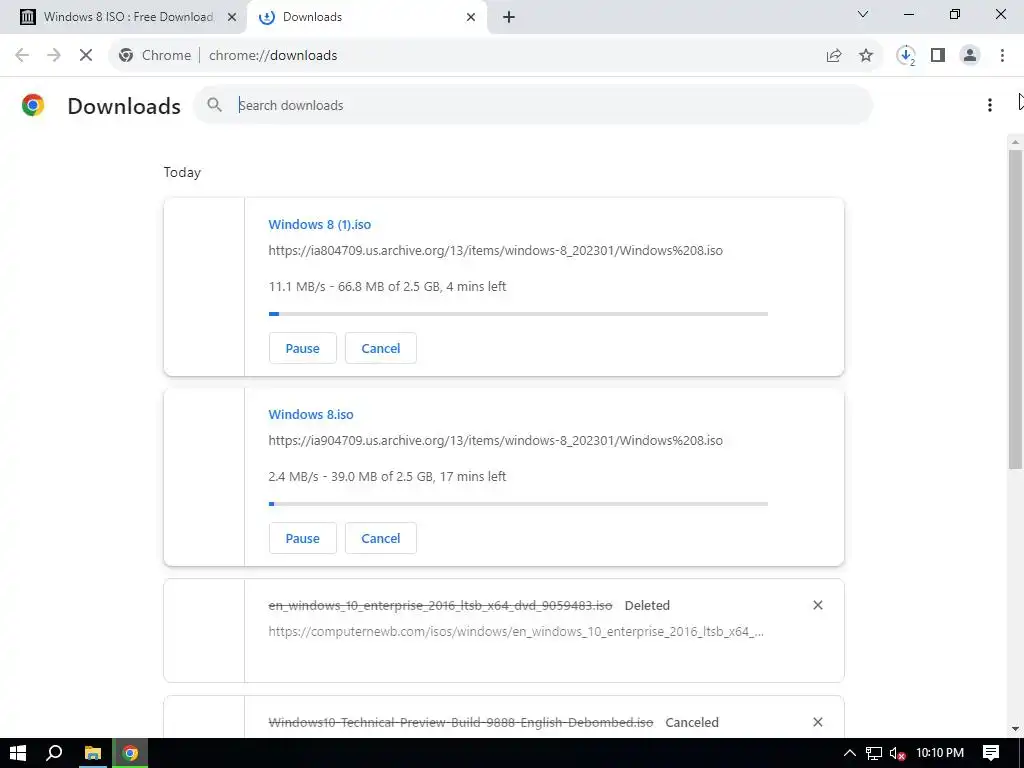Open the taskbar search icon

pyautogui.click(x=54, y=753)
